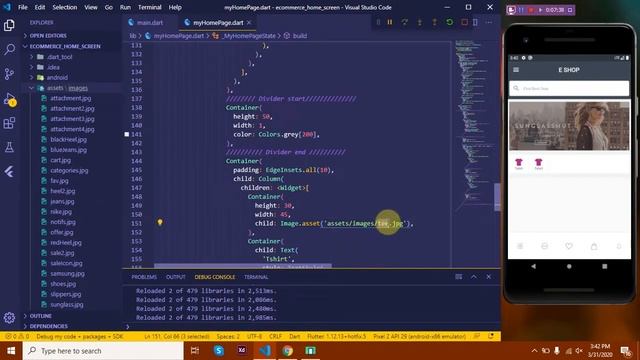The image size is (640, 360).
Task: Switch to the Terminal panel tab
Action: [256, 277]
